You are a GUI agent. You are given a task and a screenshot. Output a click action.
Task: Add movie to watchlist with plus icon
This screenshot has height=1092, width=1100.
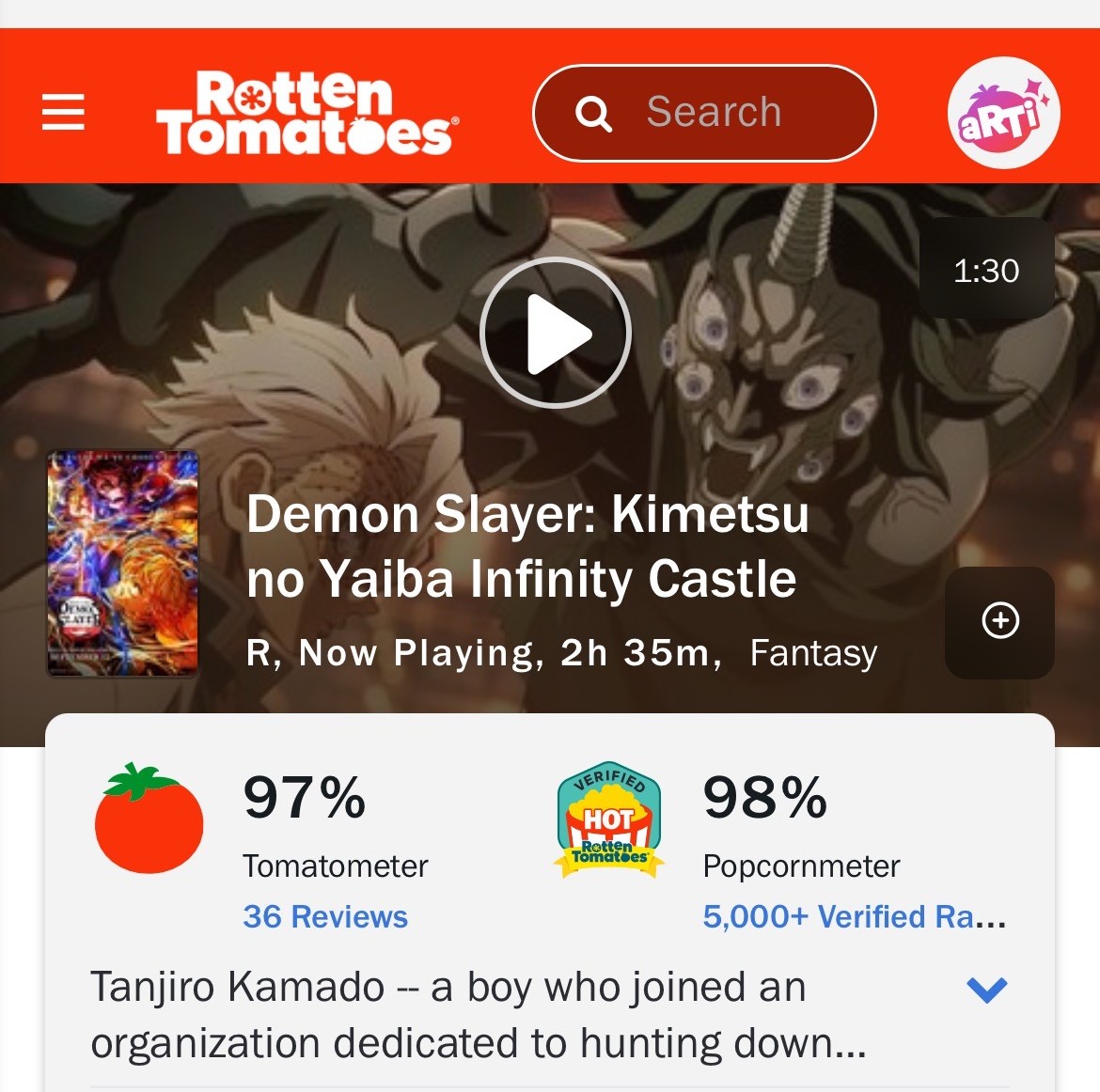[999, 622]
